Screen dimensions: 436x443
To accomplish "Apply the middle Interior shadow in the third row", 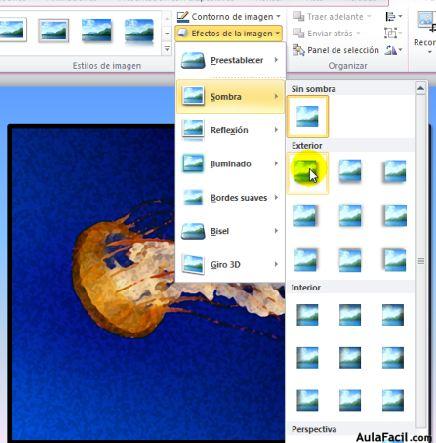I will pos(350,400).
